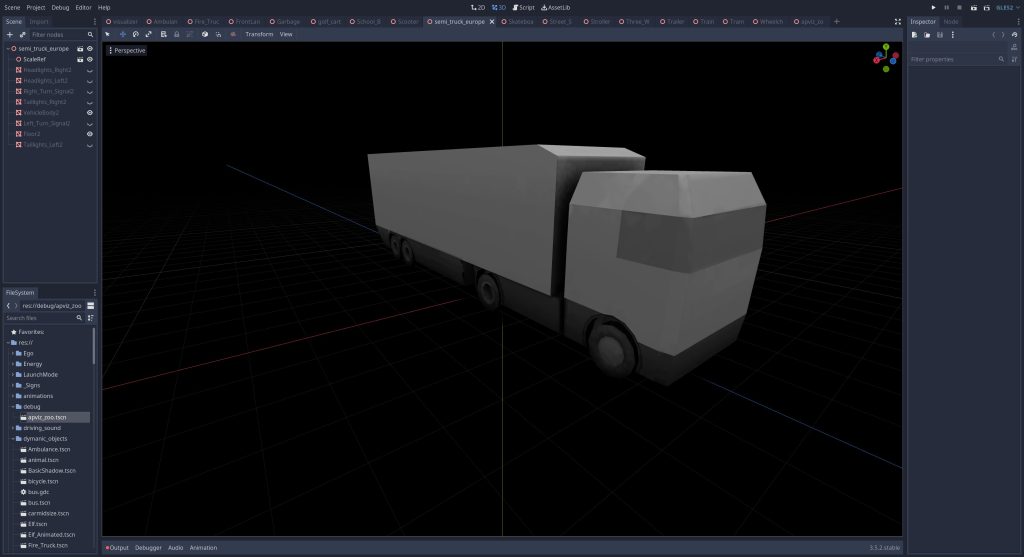Toggle distraction-free mode icon
This screenshot has width=1024, height=557.
point(897,21)
